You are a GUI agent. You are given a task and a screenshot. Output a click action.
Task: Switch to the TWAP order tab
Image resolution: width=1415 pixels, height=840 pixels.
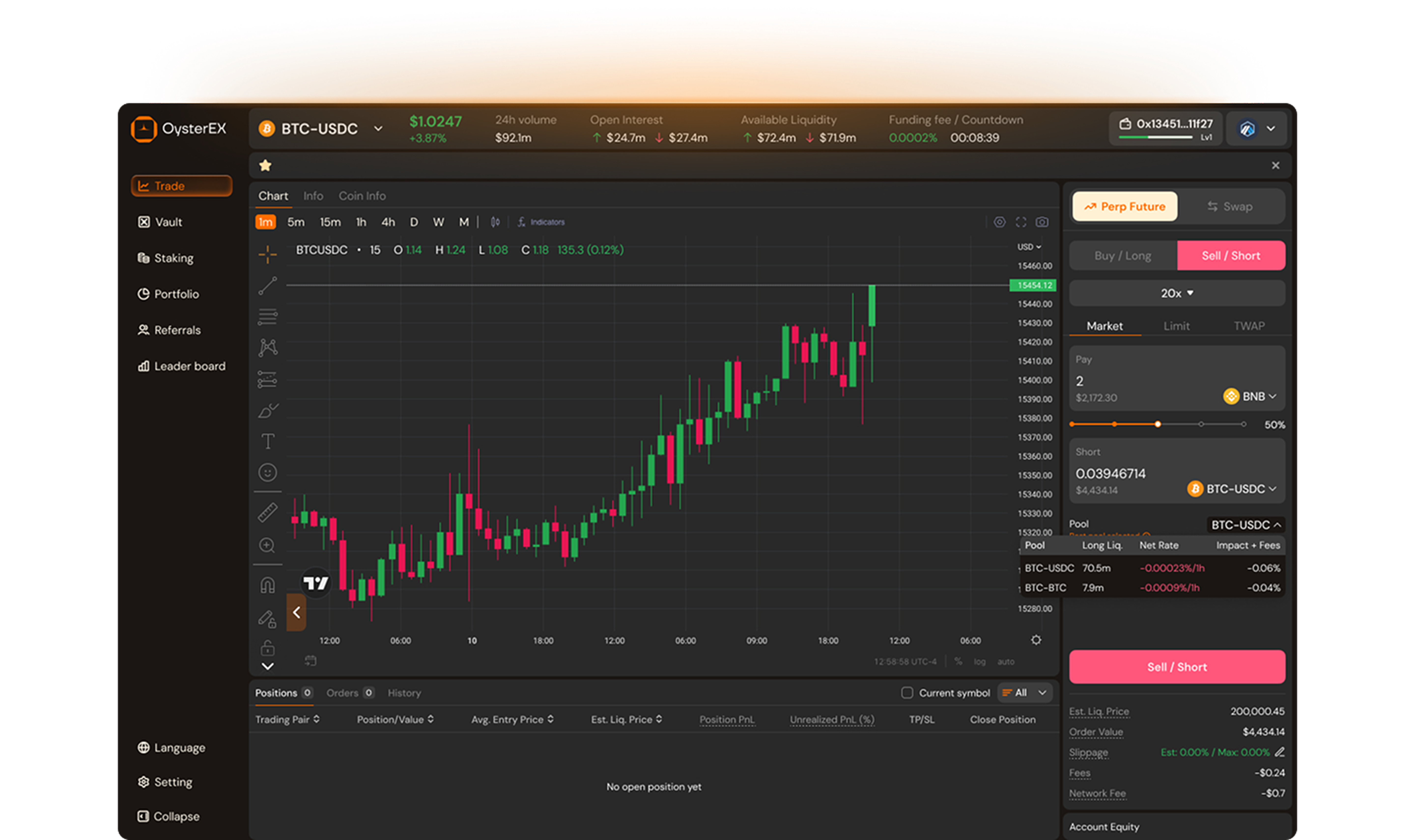[x=1249, y=326]
